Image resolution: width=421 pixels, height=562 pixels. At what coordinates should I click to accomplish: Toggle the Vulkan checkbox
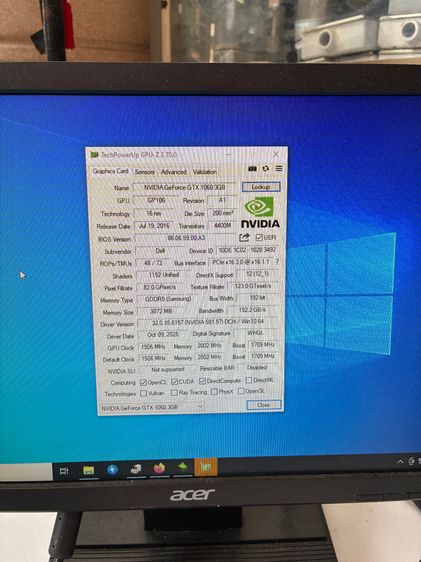(143, 393)
